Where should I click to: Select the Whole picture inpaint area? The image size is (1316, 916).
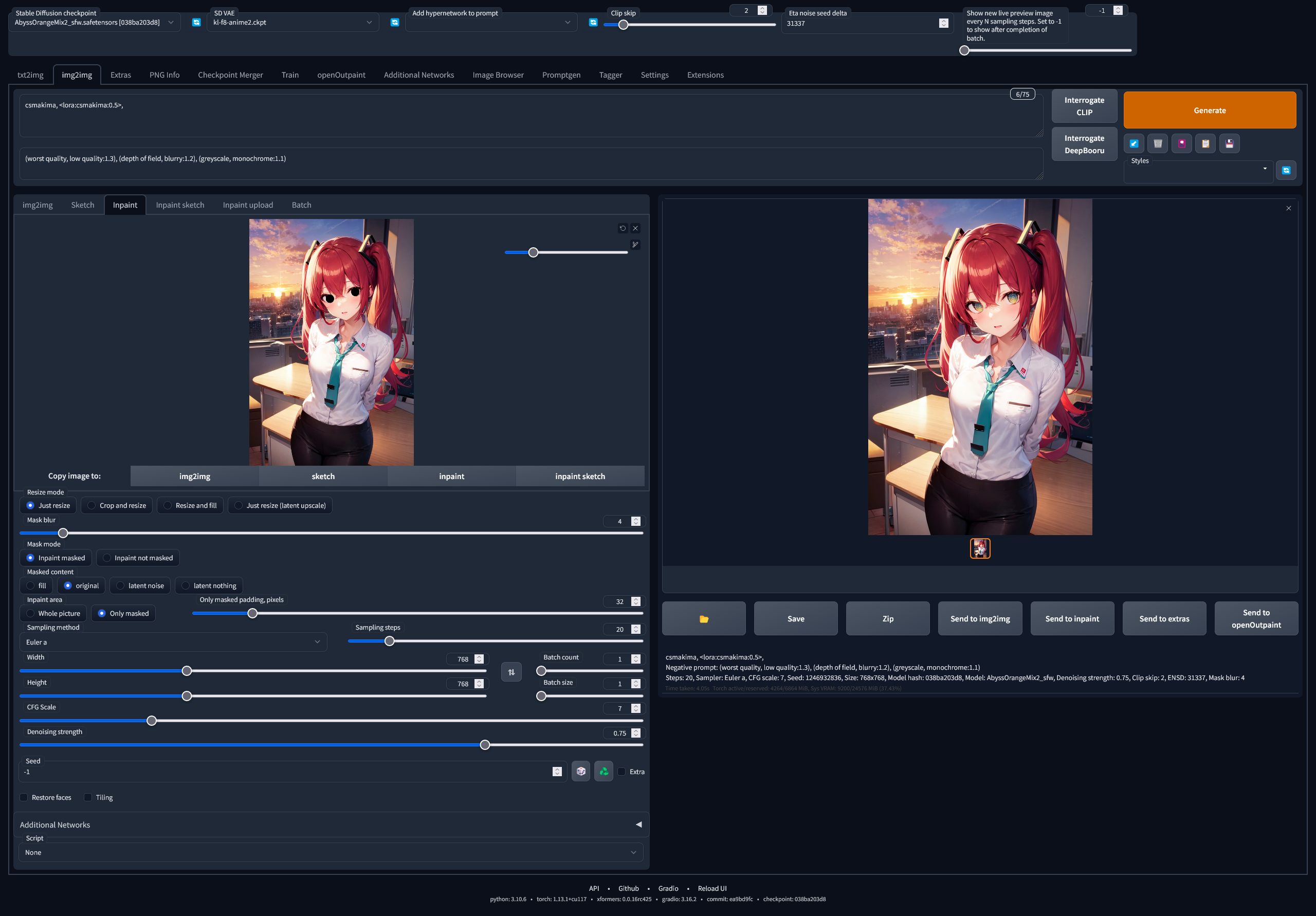click(53, 613)
